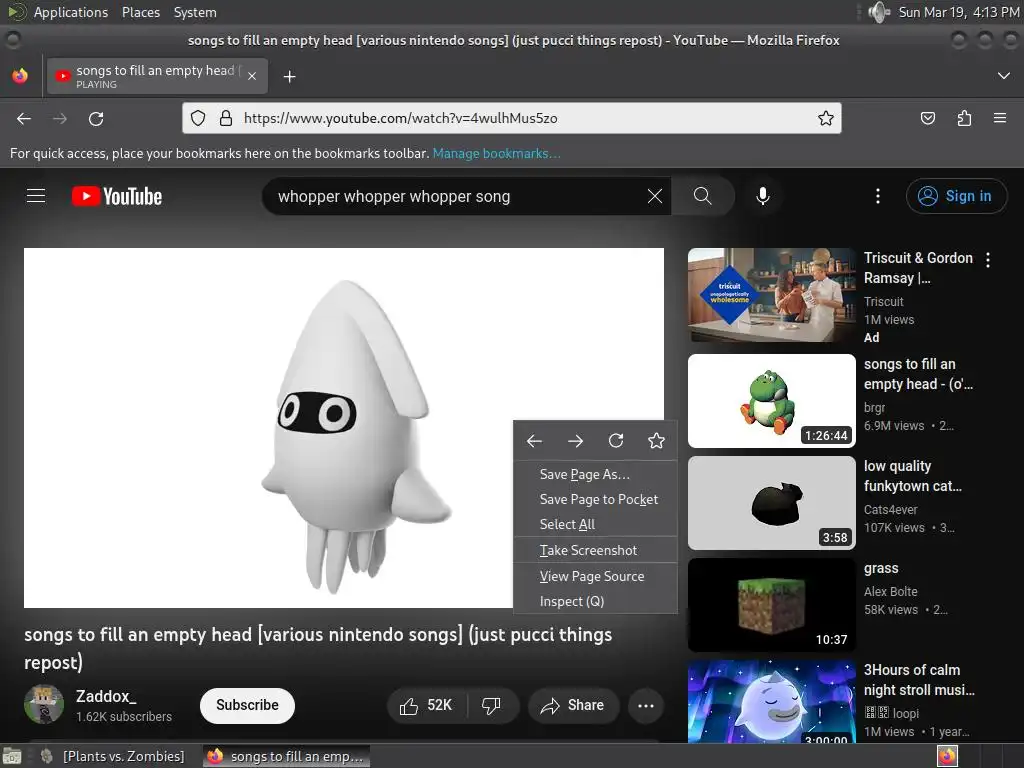Open the Save to Pocket toolbar icon
This screenshot has height=768, width=1024.
point(927,118)
